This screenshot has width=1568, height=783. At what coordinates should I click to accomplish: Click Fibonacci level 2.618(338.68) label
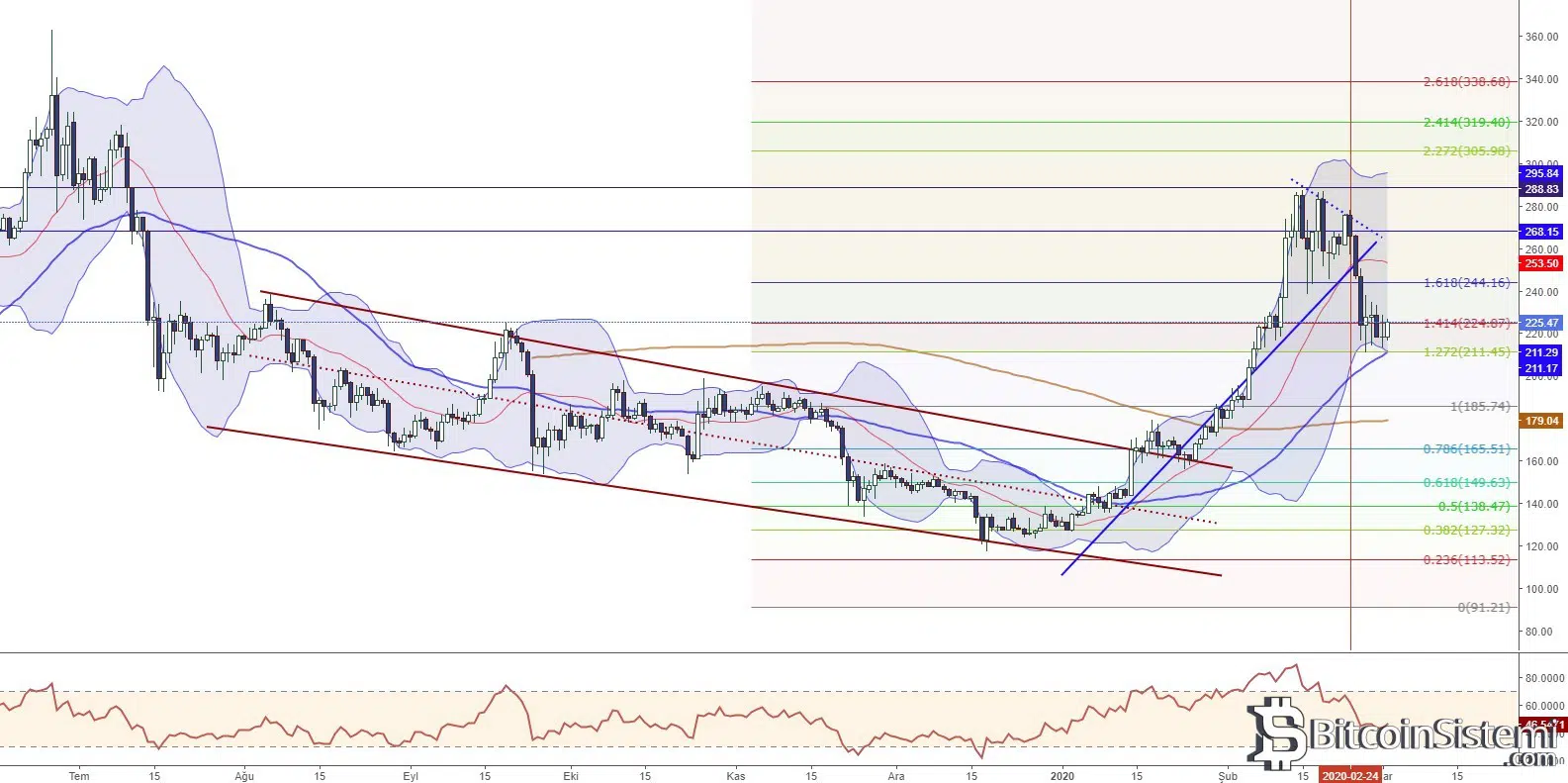[x=1466, y=82]
